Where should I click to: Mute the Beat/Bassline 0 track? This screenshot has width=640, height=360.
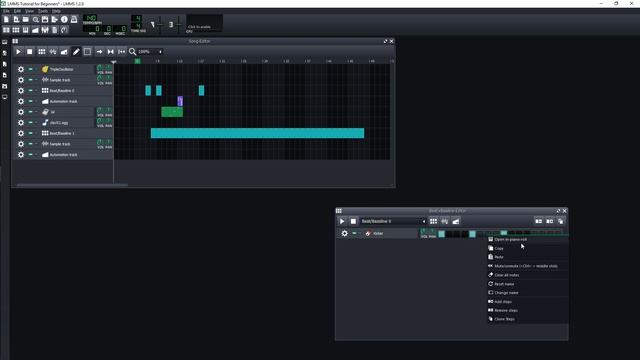30,91
